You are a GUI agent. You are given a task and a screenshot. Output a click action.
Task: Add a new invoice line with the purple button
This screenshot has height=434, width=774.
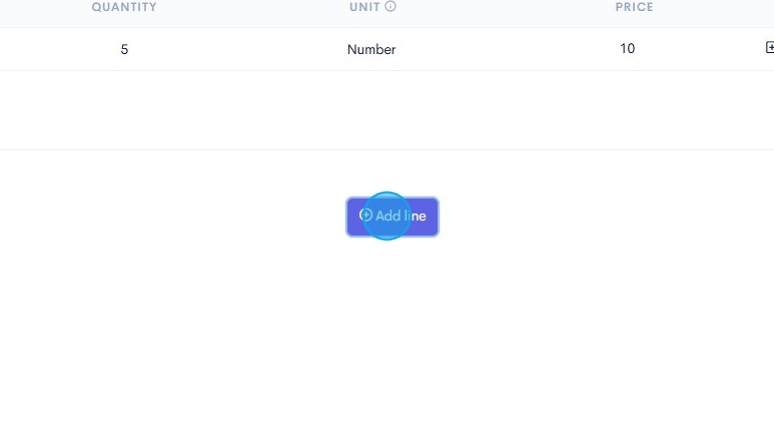(x=392, y=217)
